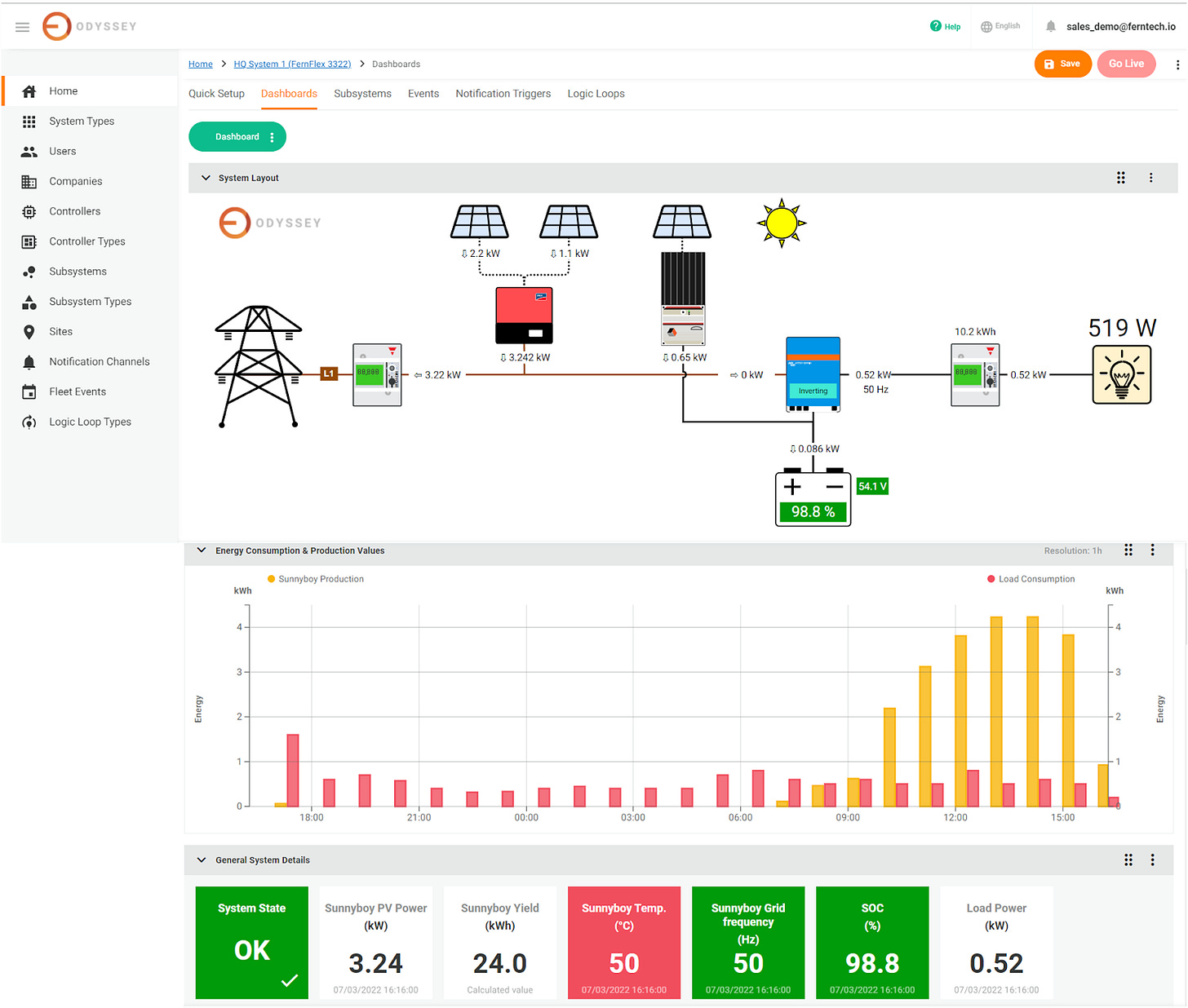Open Subsystems icon in sidebar
The image size is (1188, 1008).
29,272
